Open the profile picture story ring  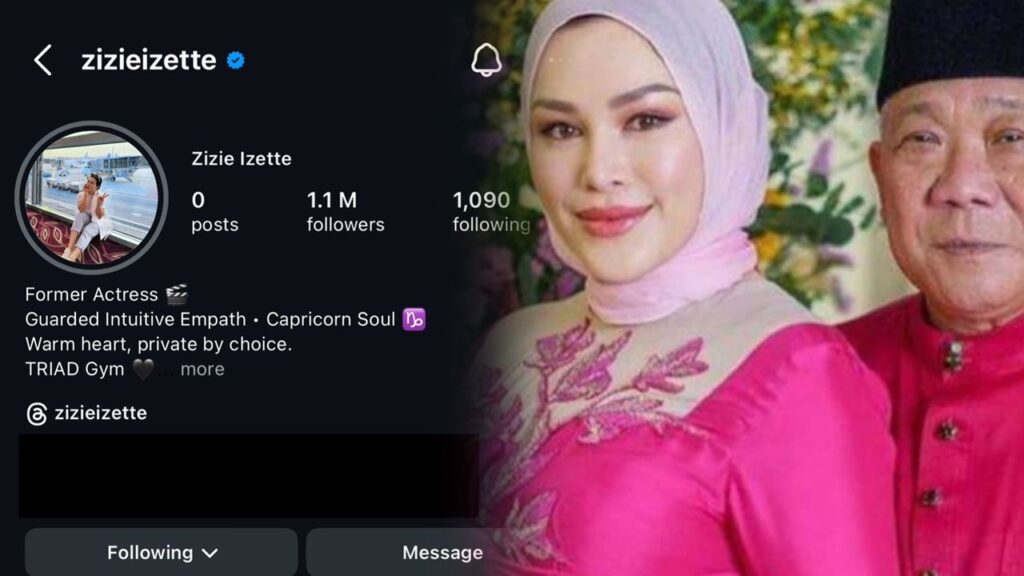click(x=91, y=197)
